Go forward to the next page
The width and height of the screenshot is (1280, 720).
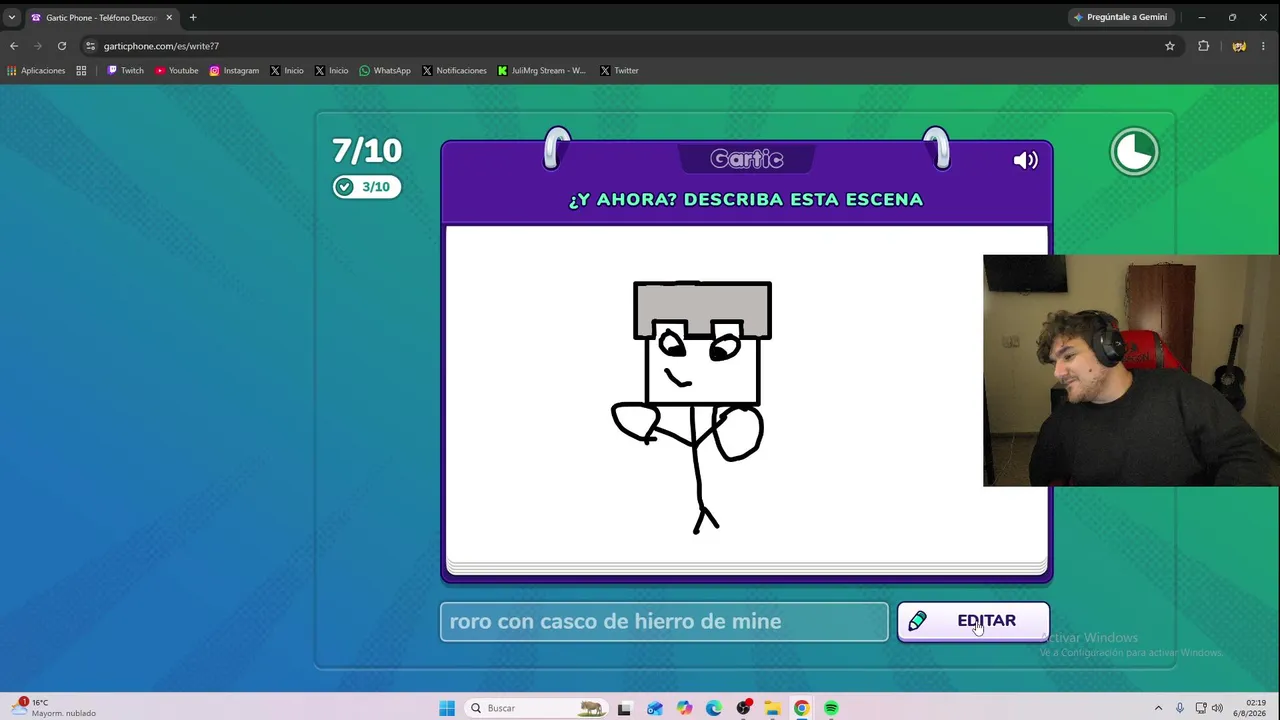[38, 46]
